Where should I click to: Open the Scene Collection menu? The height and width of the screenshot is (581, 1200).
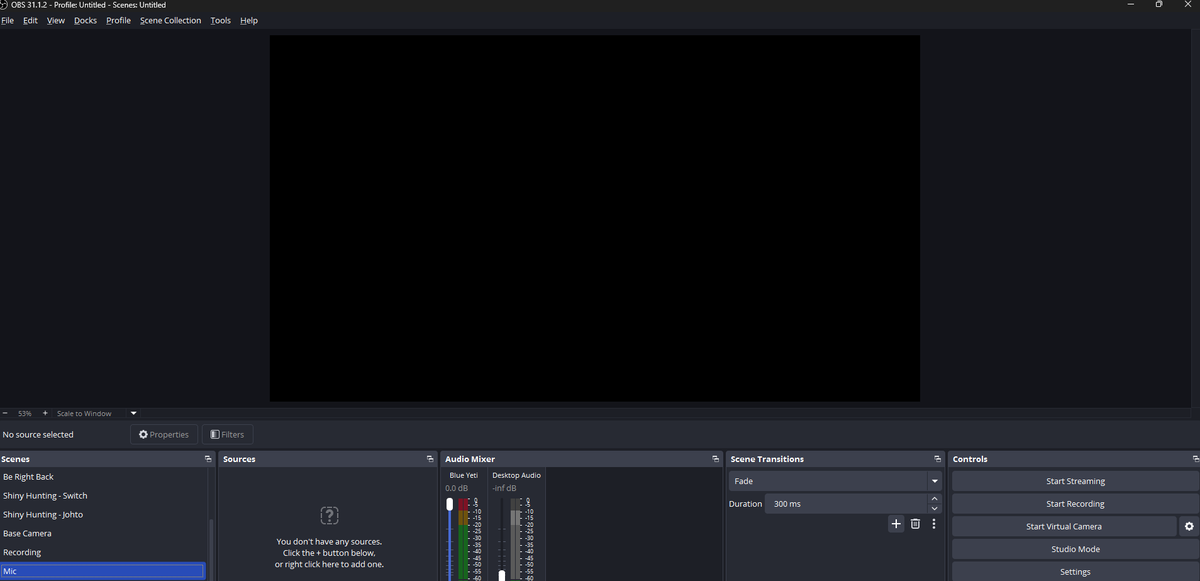pos(170,20)
